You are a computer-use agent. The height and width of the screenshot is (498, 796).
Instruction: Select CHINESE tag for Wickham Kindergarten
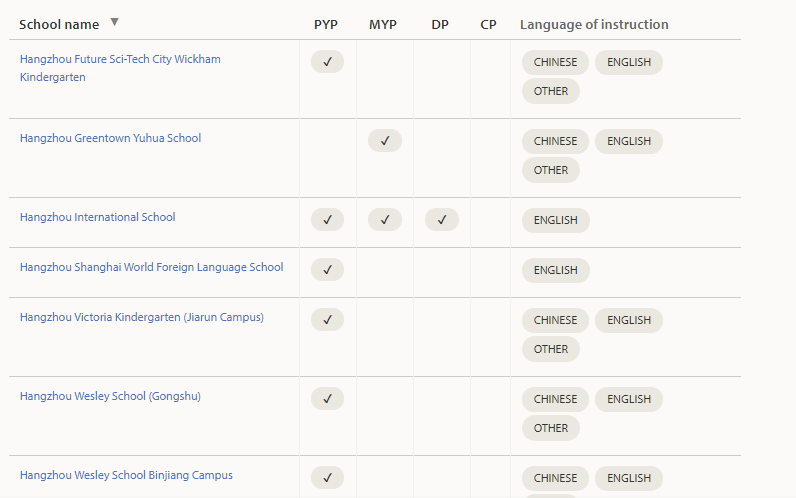point(555,62)
